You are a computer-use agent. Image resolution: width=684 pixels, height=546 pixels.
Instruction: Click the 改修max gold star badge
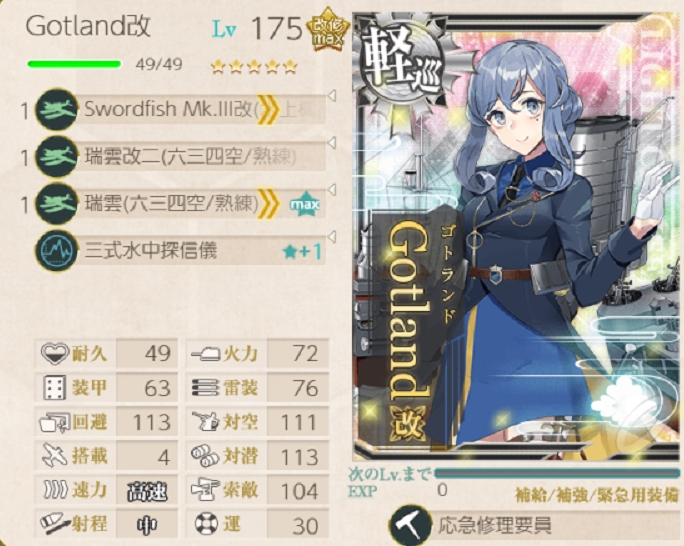[x=328, y=32]
